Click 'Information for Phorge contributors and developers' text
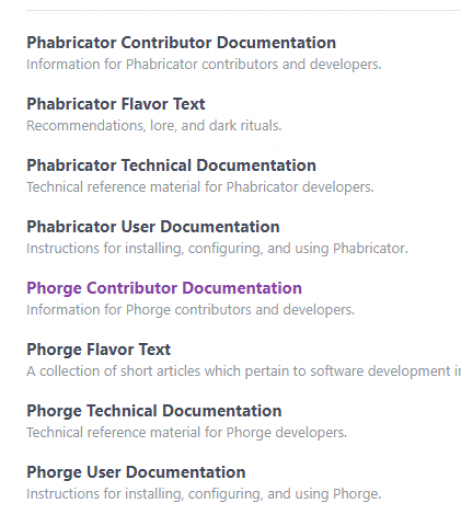This screenshot has width=461, height=526. pyautogui.click(x=191, y=310)
